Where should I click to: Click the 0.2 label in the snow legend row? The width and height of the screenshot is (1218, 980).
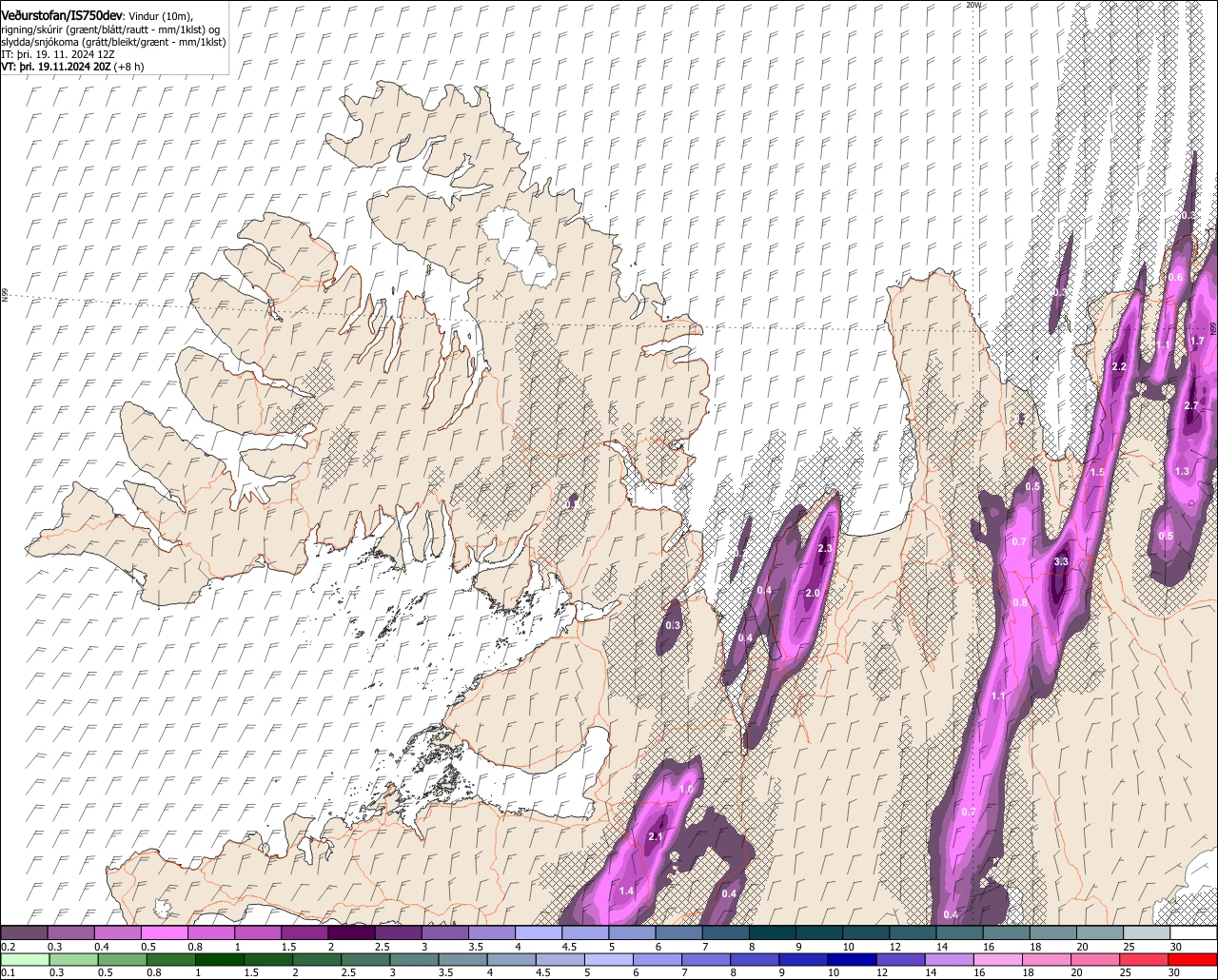tap(9, 947)
